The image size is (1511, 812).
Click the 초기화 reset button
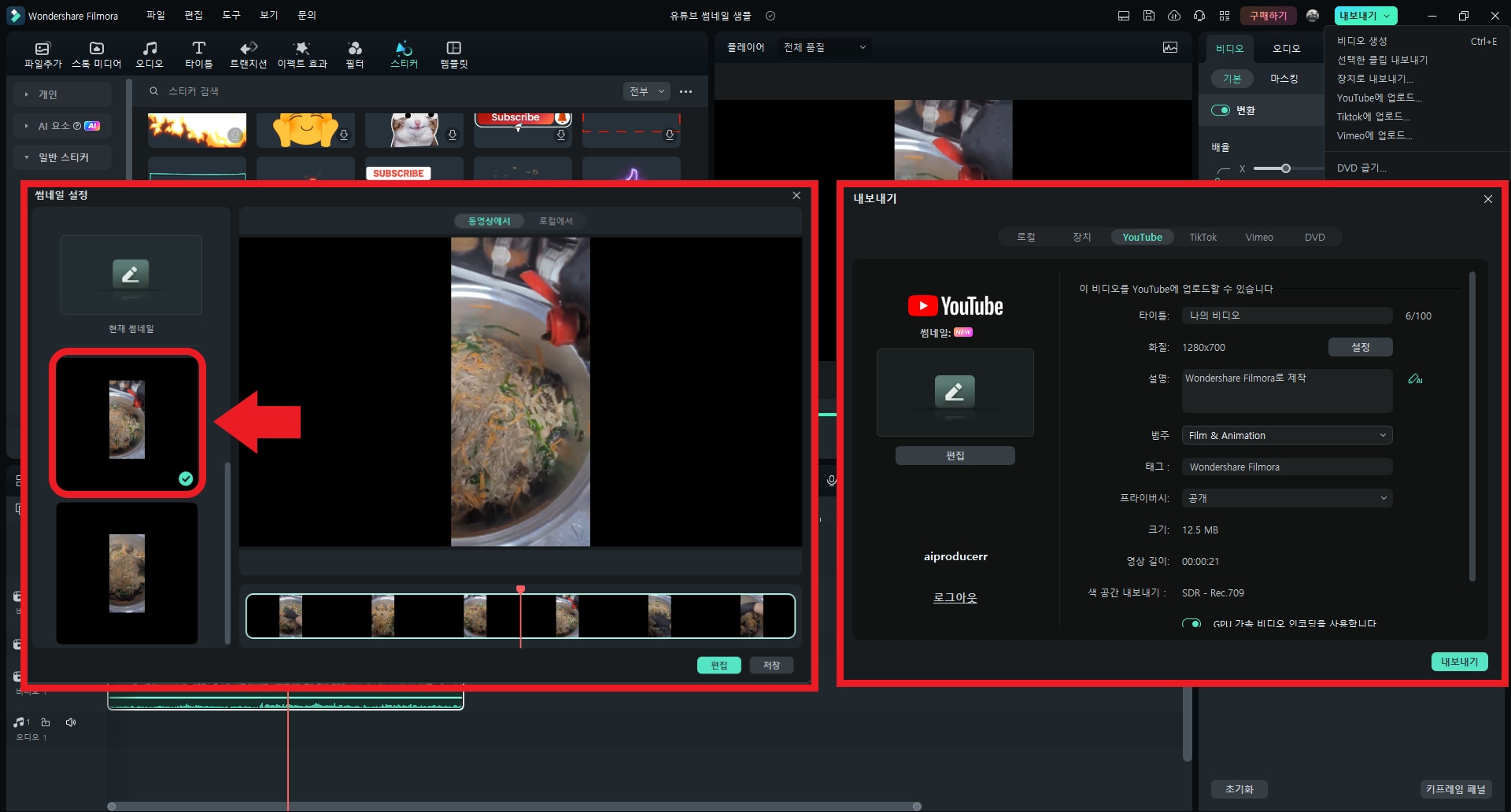[1239, 789]
